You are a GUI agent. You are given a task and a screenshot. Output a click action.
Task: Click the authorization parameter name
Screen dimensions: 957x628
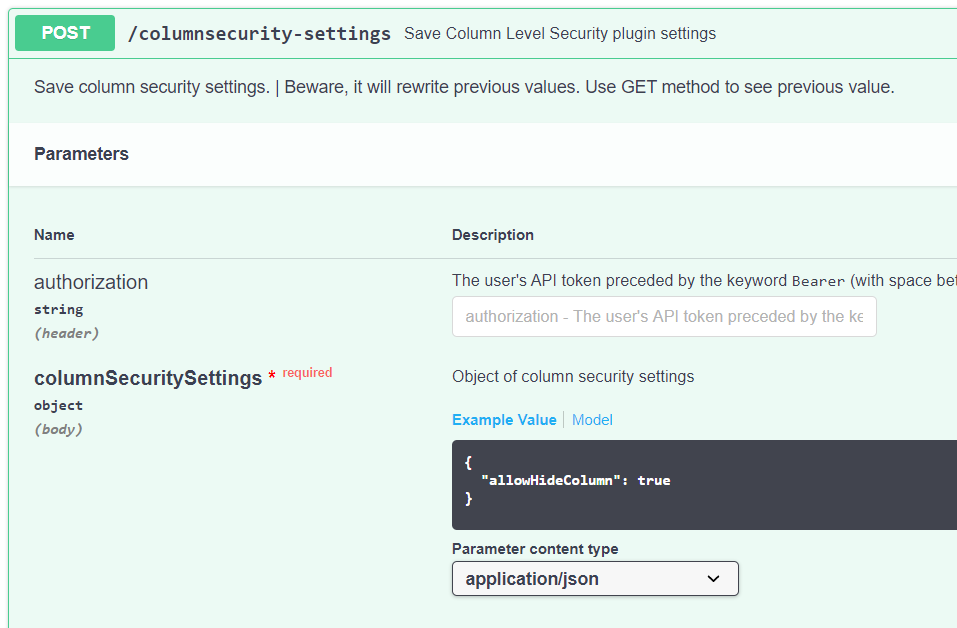pos(91,282)
